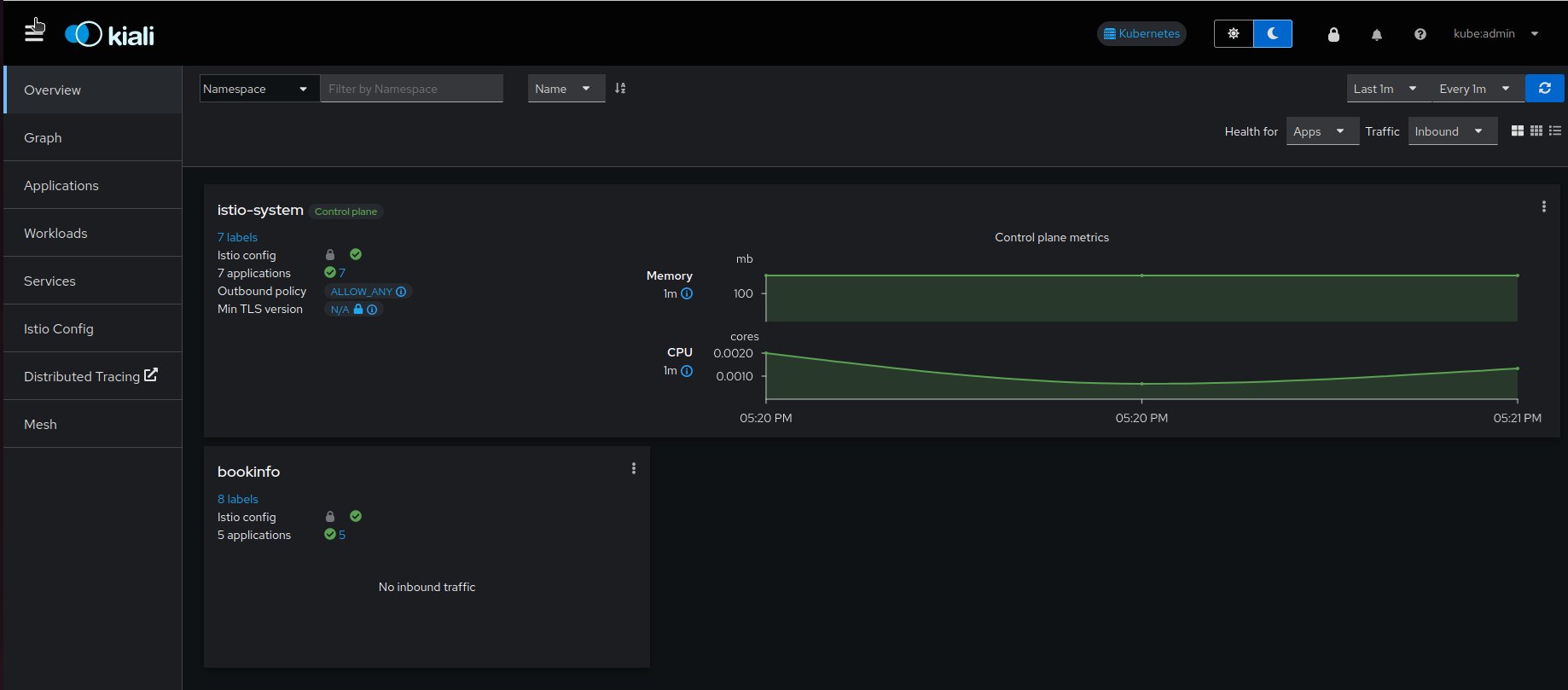
Task: Open the Name sort dropdown
Action: click(x=566, y=89)
